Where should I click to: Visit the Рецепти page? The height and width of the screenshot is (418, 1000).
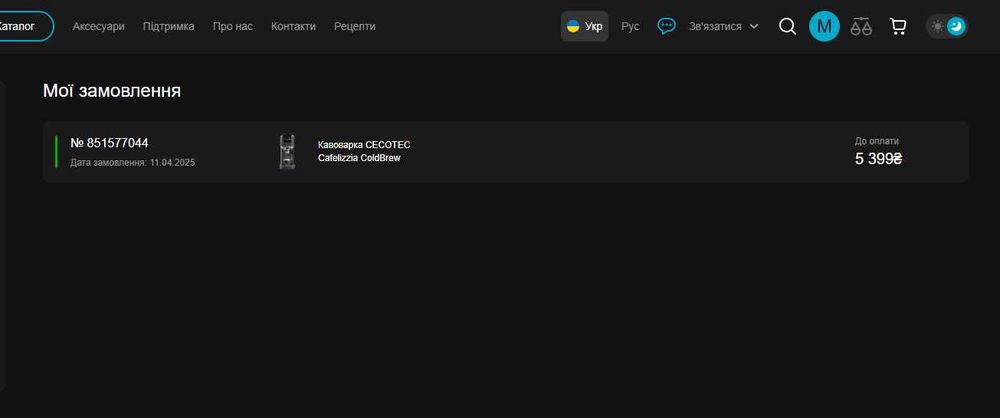coord(355,26)
